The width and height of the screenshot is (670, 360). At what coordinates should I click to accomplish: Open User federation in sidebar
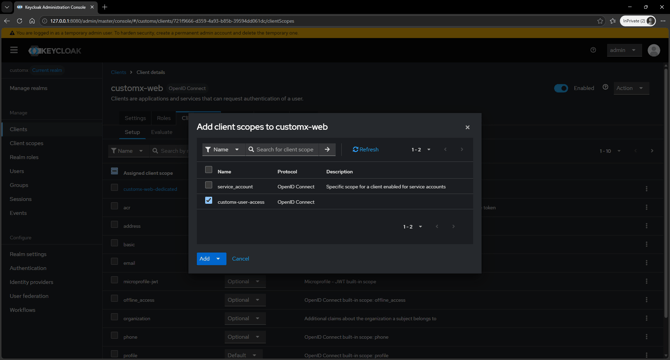(x=29, y=296)
